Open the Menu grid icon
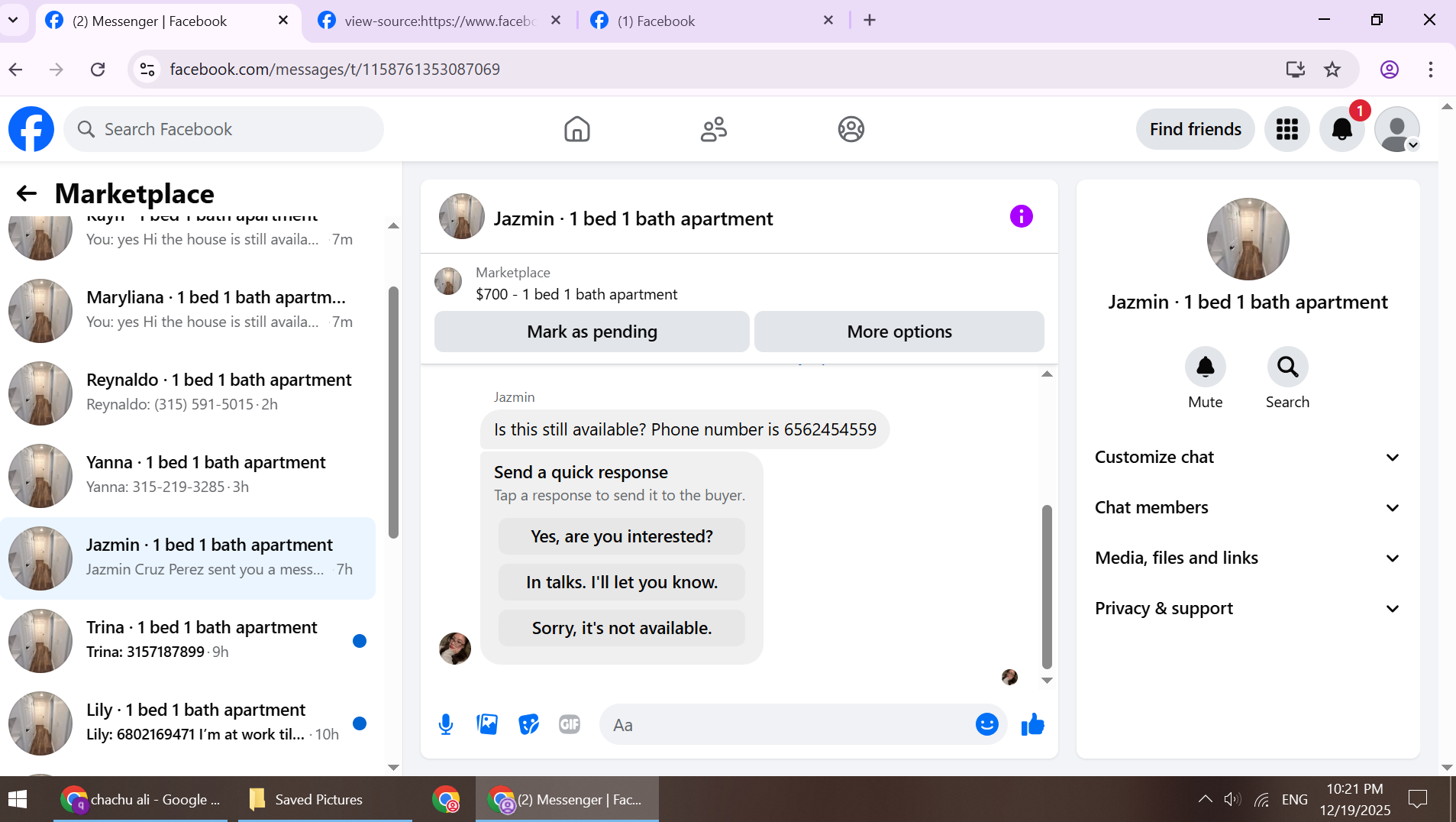 click(x=1287, y=129)
